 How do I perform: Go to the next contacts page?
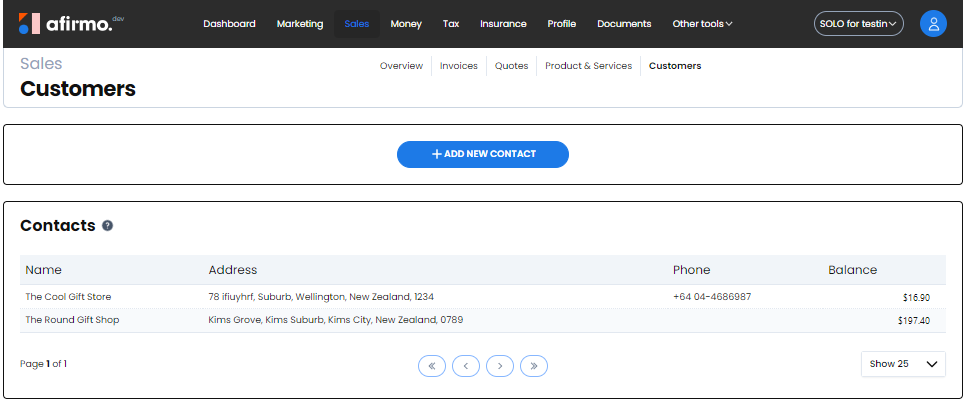click(499, 366)
